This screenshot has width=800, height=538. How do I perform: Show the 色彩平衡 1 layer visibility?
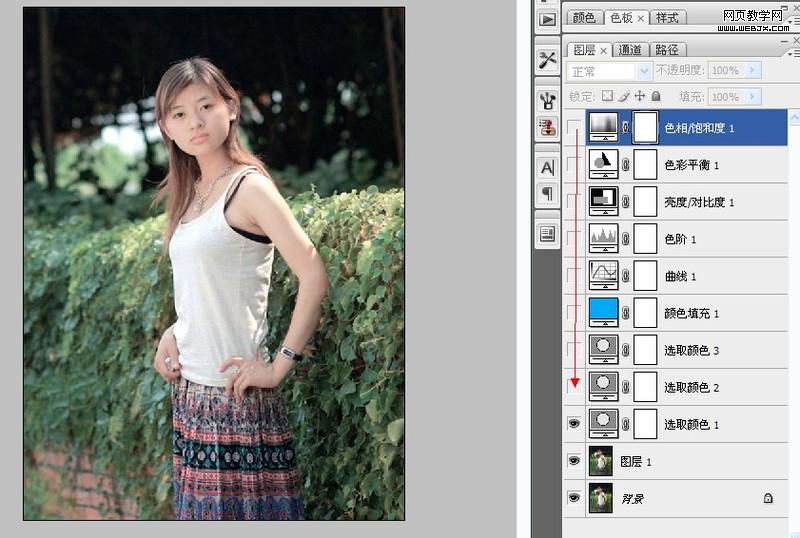(x=574, y=164)
